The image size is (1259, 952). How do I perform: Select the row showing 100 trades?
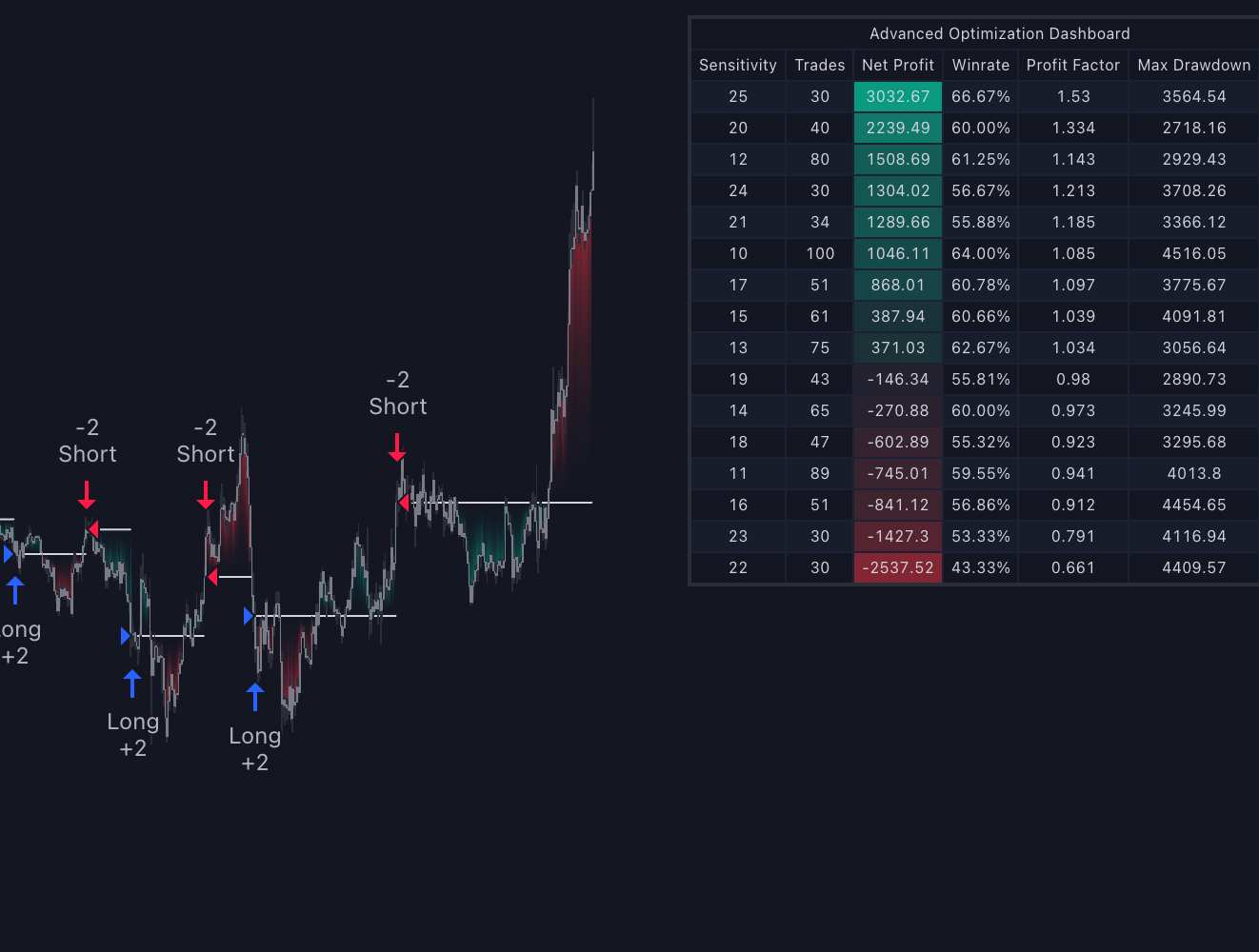pyautogui.click(x=971, y=253)
